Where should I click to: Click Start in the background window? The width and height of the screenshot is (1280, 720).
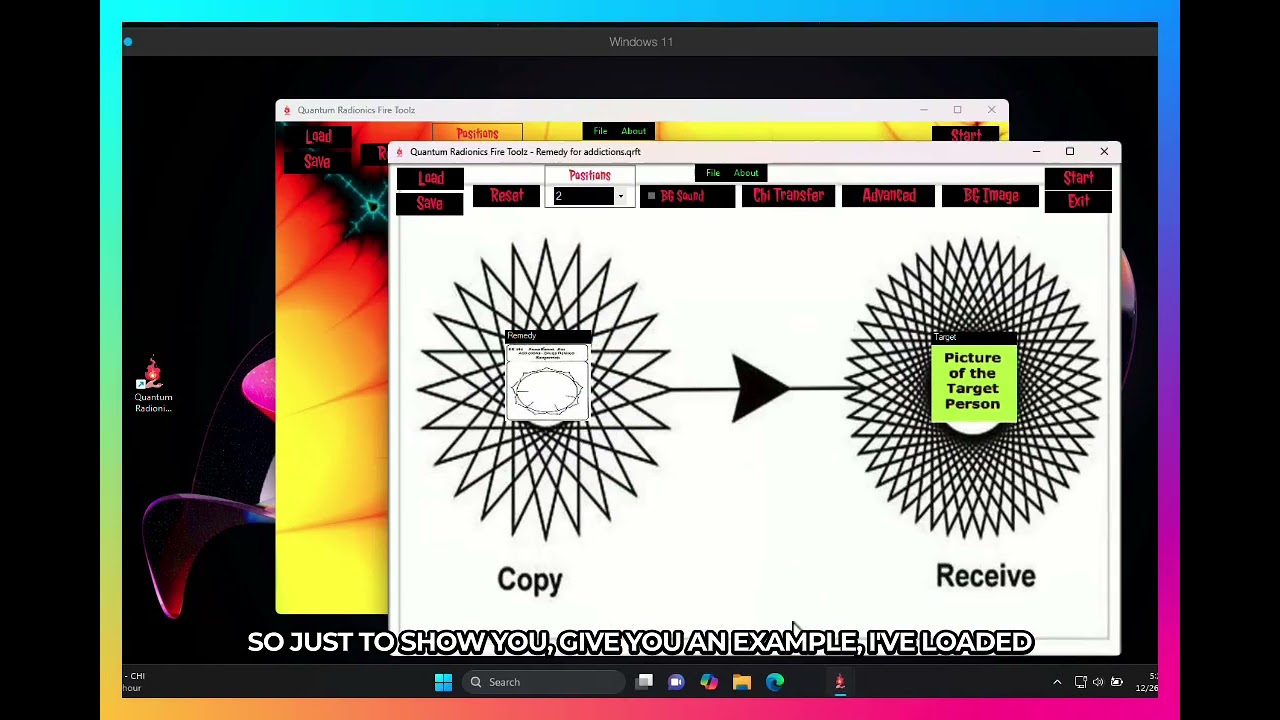click(x=965, y=135)
